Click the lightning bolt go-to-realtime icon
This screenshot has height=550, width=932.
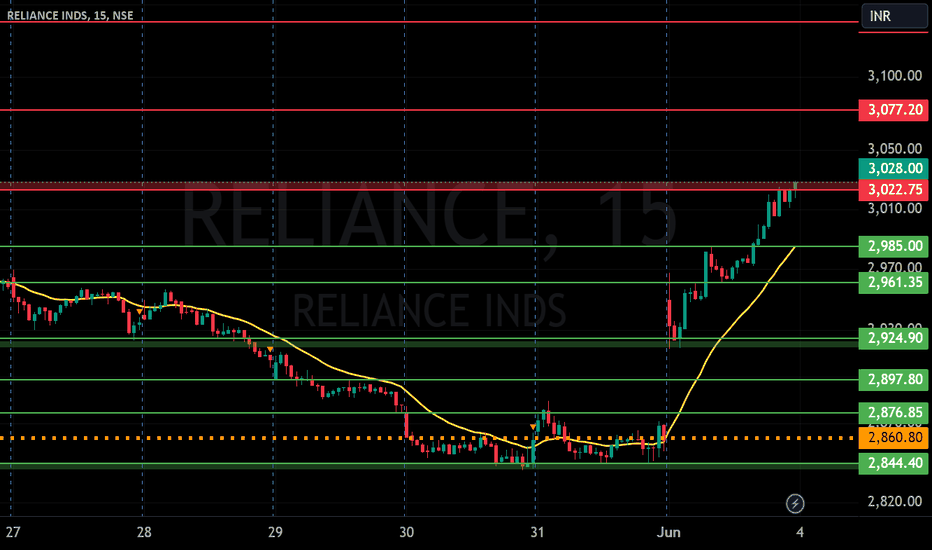point(795,504)
